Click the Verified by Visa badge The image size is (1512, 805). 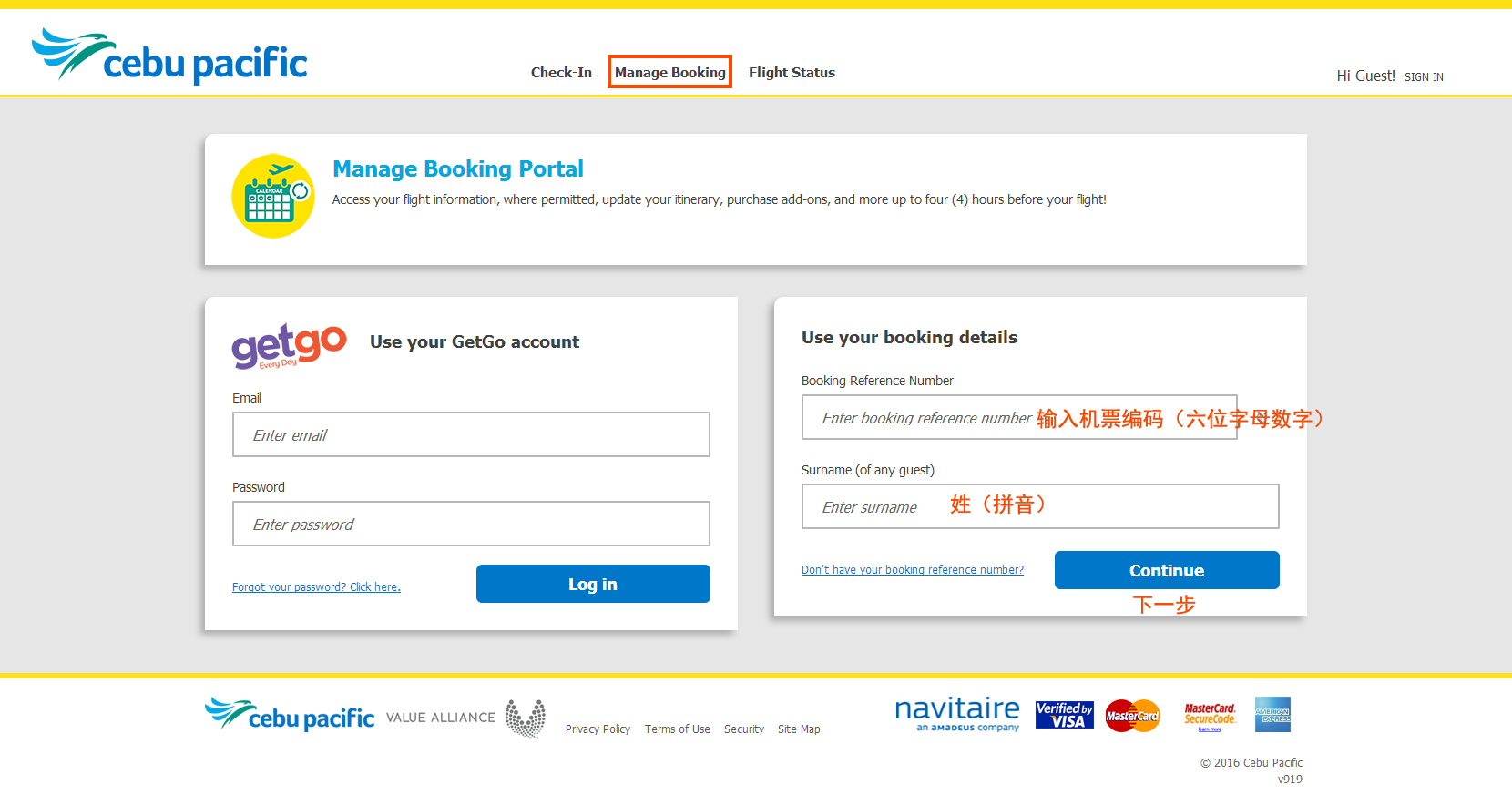pos(1065,715)
